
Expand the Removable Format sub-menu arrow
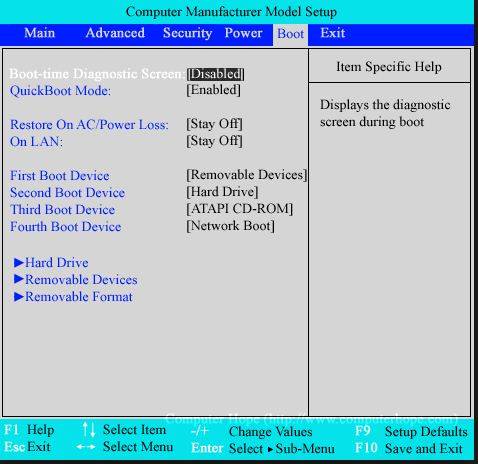coord(19,297)
